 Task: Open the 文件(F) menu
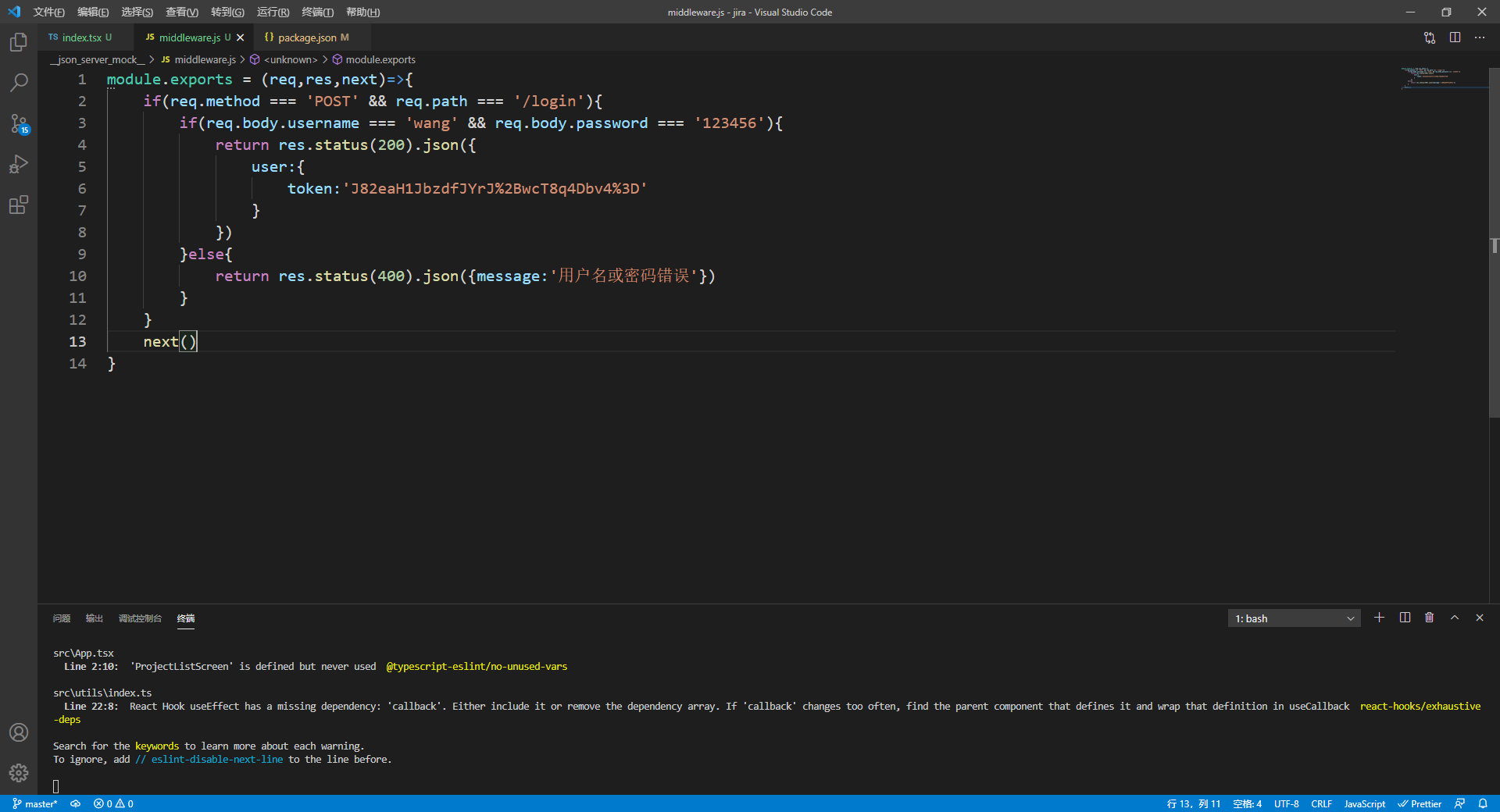[x=48, y=12]
